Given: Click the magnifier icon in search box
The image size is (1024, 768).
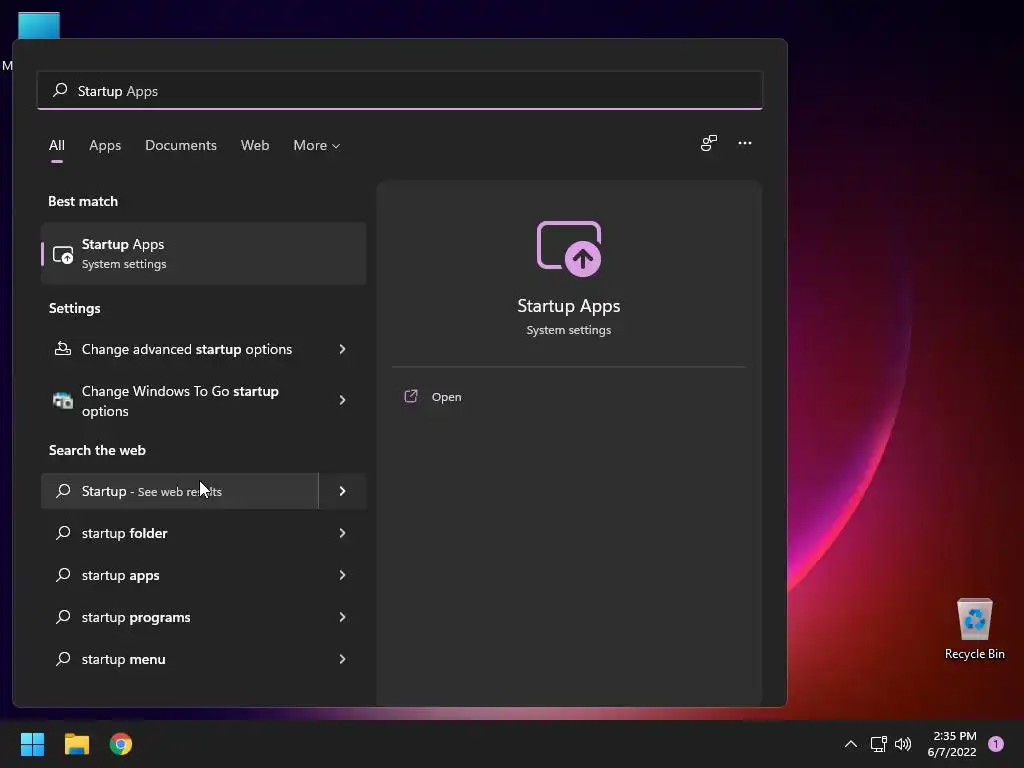Looking at the screenshot, I should coord(60,90).
